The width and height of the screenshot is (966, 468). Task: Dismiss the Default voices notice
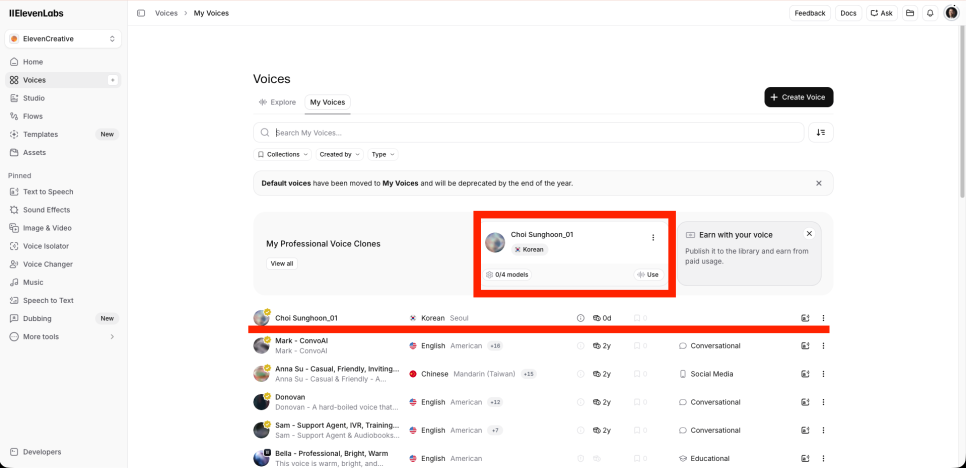(819, 184)
